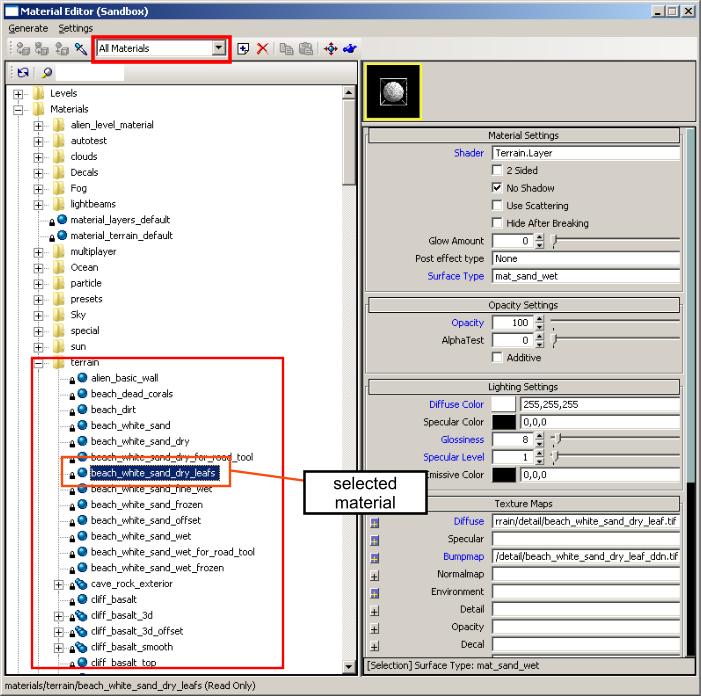Uncheck the No Shadow checkbox

(x=497, y=188)
